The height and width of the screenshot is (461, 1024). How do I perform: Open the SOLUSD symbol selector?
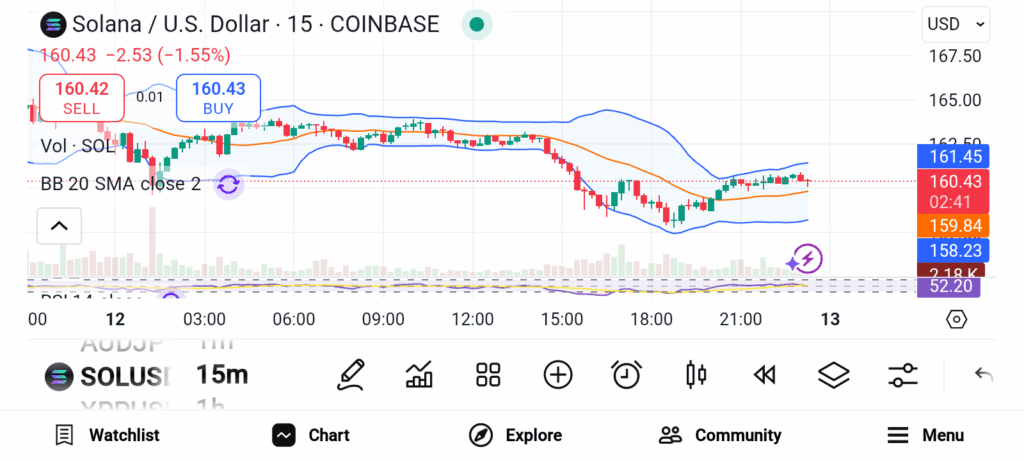108,376
